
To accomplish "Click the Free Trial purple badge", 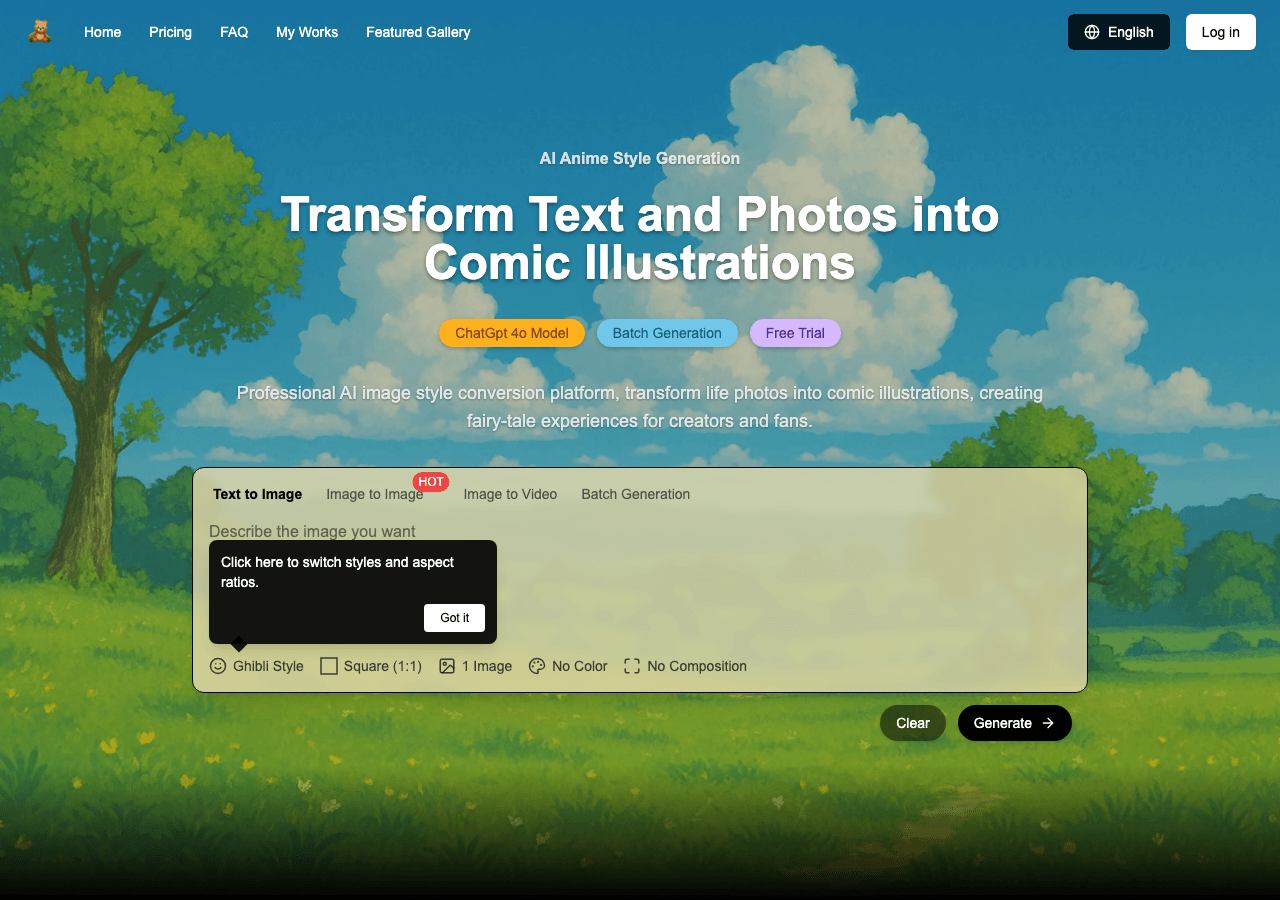I will (795, 333).
